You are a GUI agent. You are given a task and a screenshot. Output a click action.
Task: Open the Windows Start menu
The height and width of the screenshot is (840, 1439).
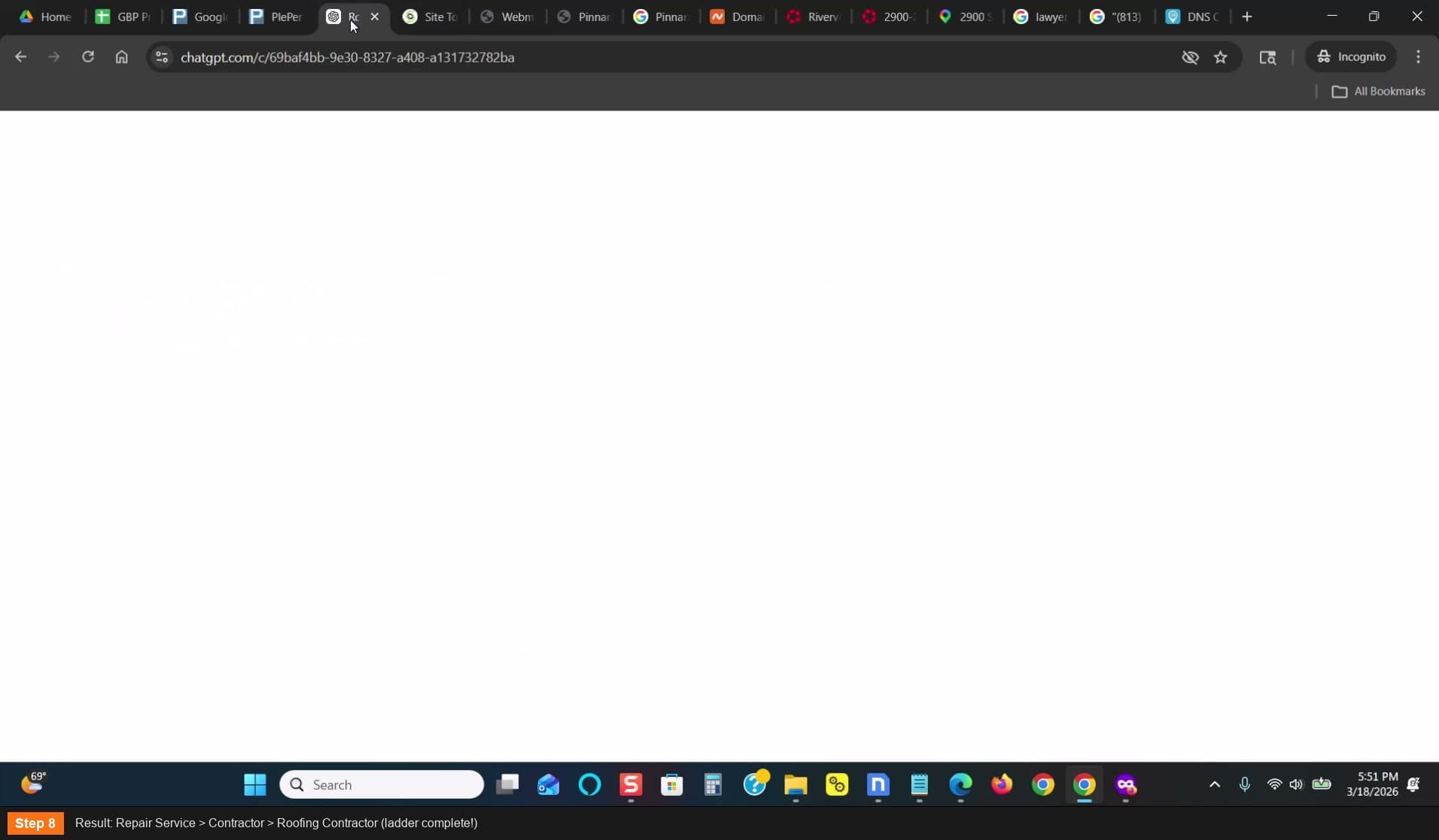tap(255, 784)
